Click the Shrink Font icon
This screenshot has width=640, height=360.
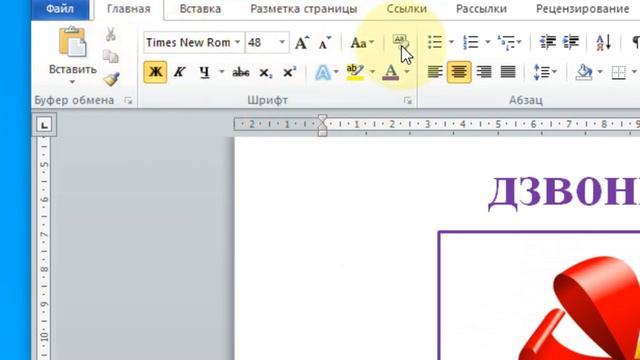click(325, 42)
